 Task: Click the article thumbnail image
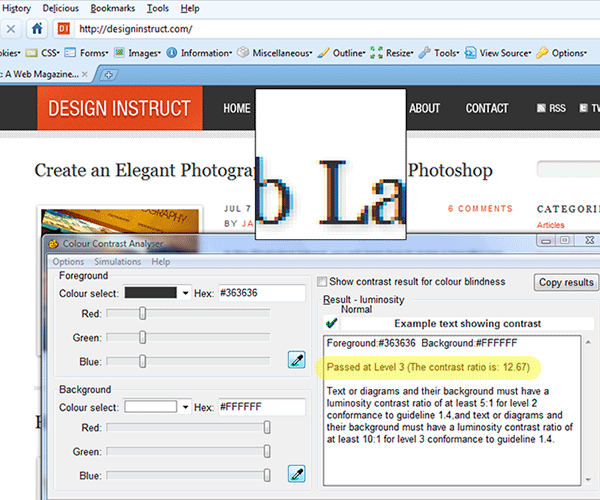(x=120, y=221)
